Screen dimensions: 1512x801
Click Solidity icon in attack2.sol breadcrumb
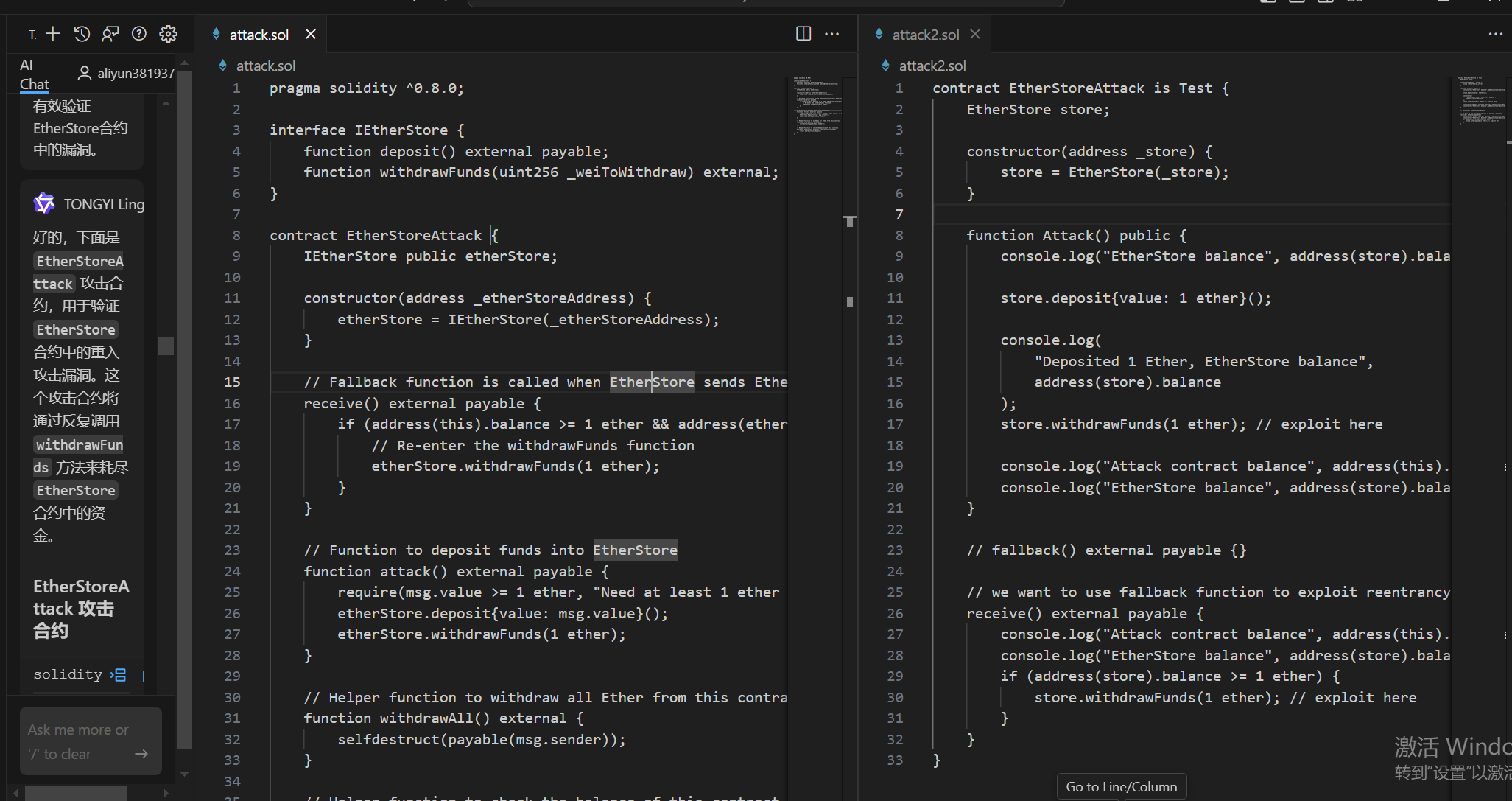click(885, 66)
